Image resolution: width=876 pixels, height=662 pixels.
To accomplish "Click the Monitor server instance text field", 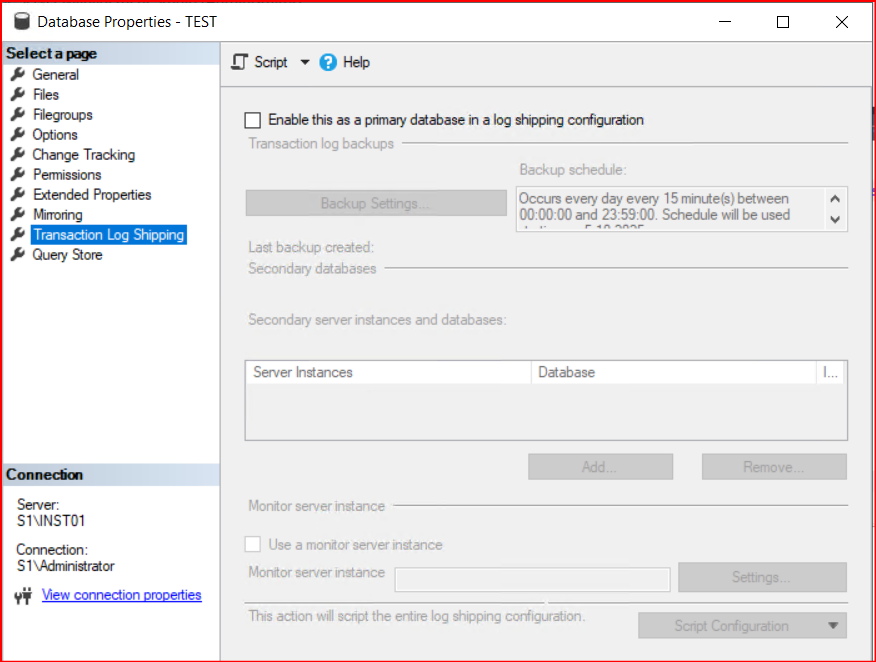I will point(532,579).
